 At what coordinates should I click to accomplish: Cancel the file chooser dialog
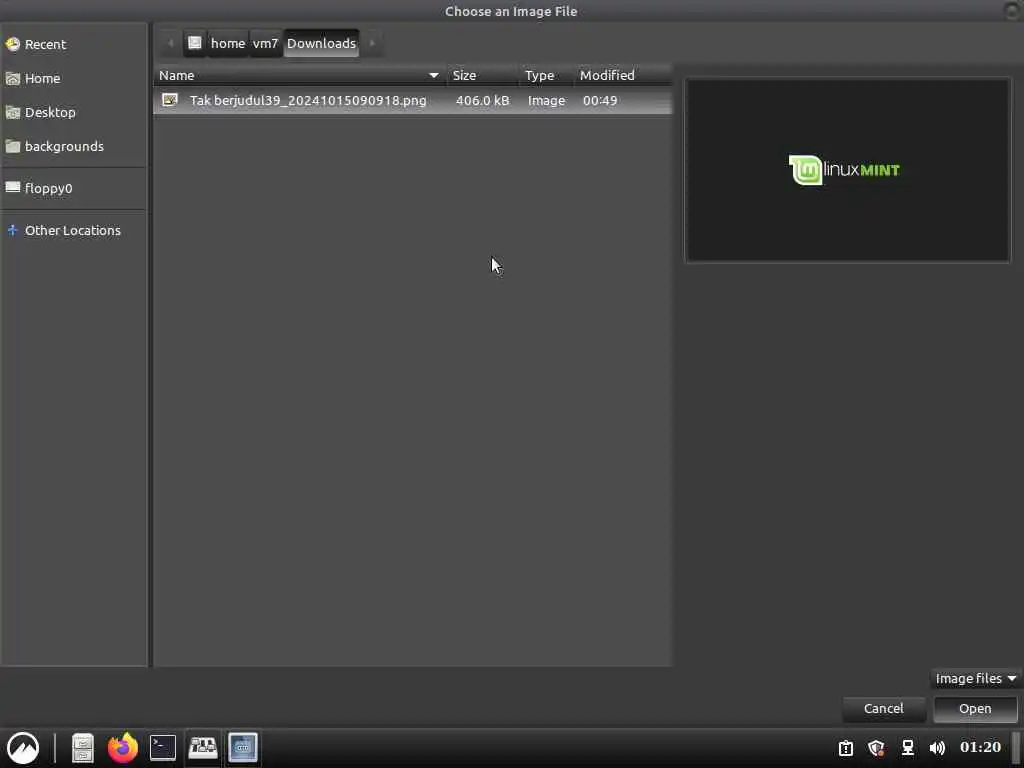tap(884, 709)
